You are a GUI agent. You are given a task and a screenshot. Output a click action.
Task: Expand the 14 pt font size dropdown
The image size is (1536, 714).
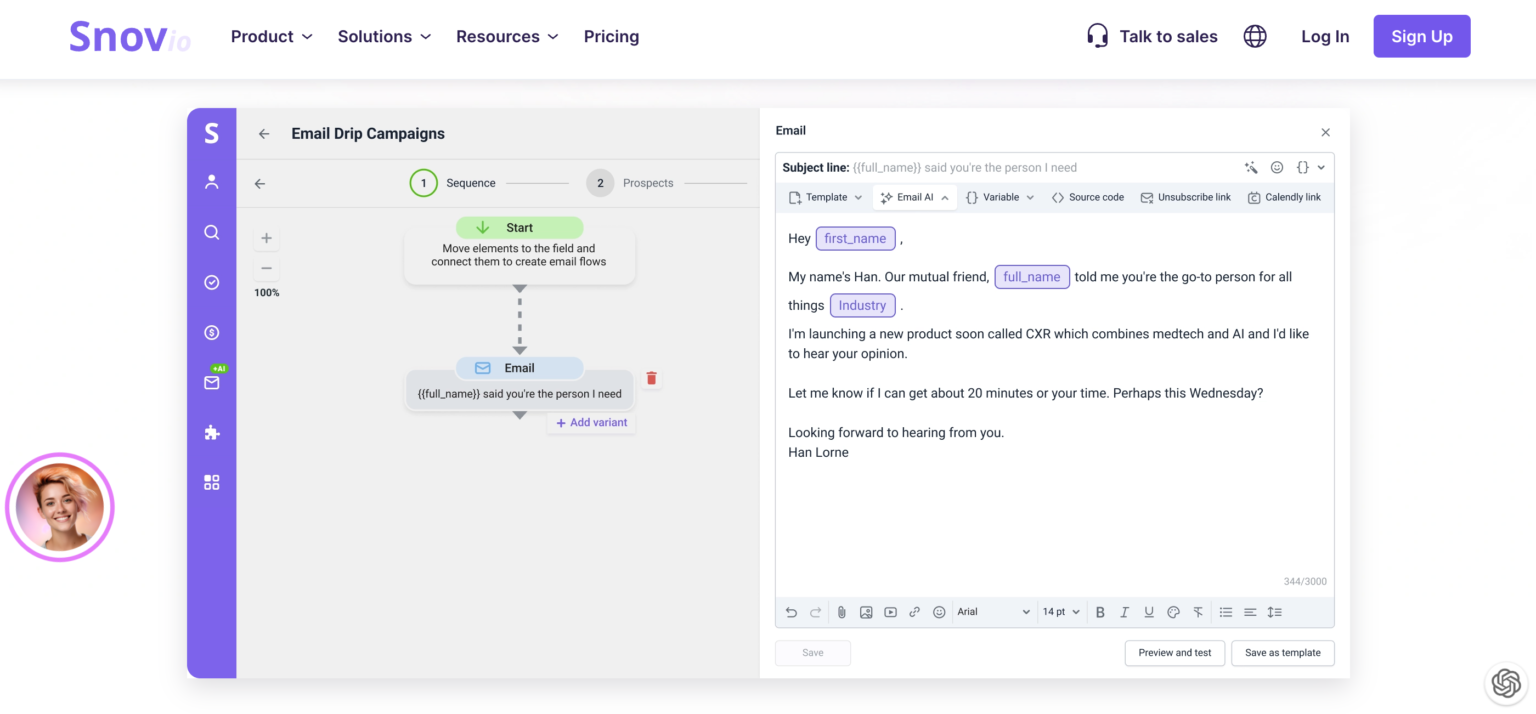coord(1061,612)
